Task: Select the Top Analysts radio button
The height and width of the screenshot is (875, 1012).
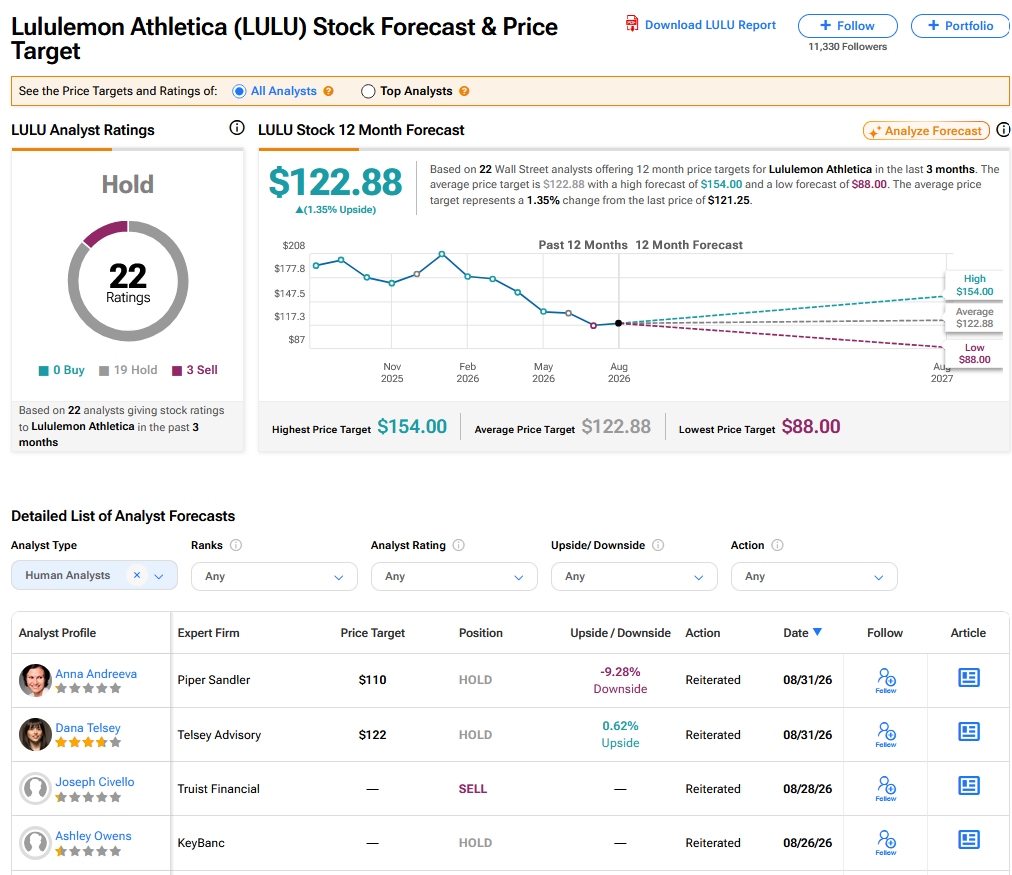Action: (x=368, y=91)
